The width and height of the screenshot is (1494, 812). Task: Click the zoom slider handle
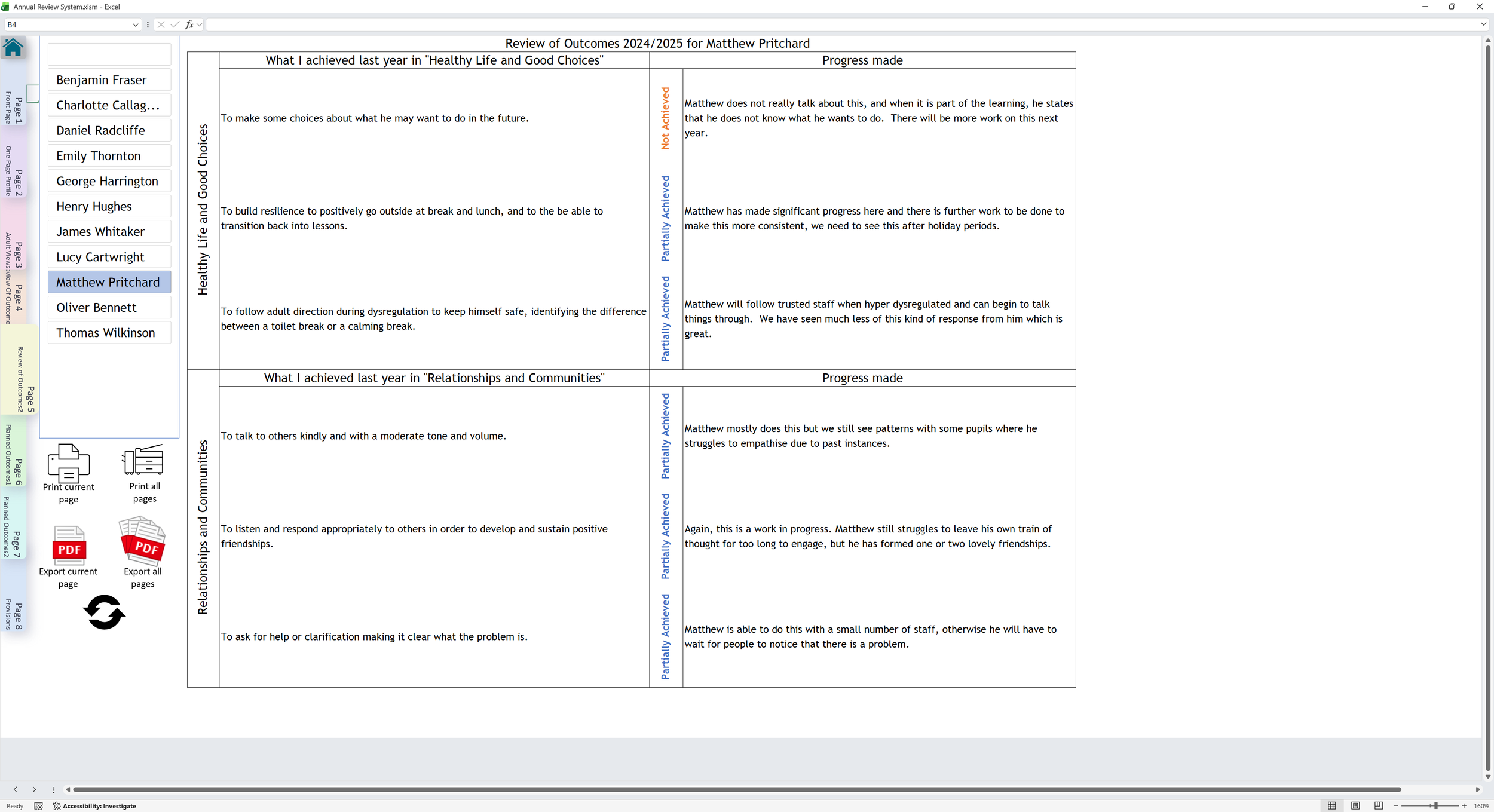(x=1435, y=806)
